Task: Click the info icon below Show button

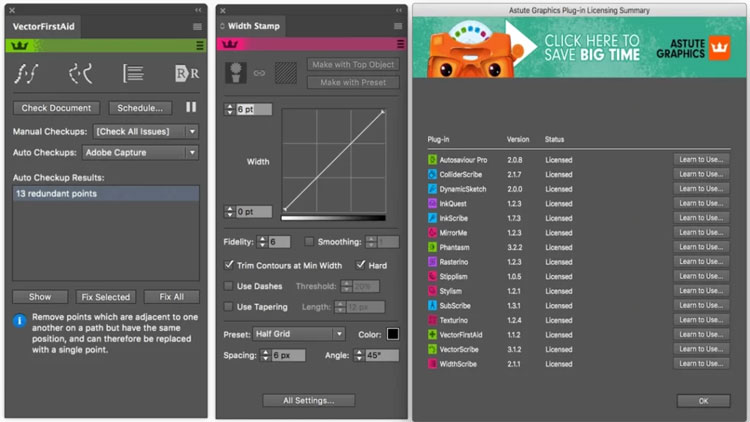Action: (19, 321)
